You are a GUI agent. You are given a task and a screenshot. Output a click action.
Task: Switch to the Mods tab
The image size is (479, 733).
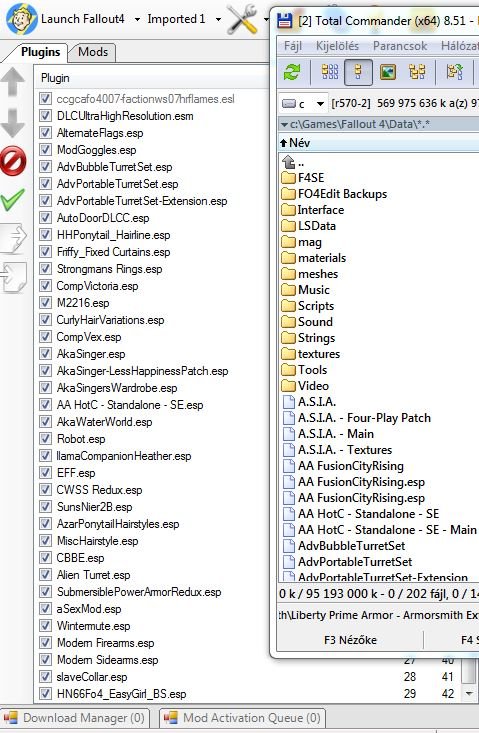point(93,52)
